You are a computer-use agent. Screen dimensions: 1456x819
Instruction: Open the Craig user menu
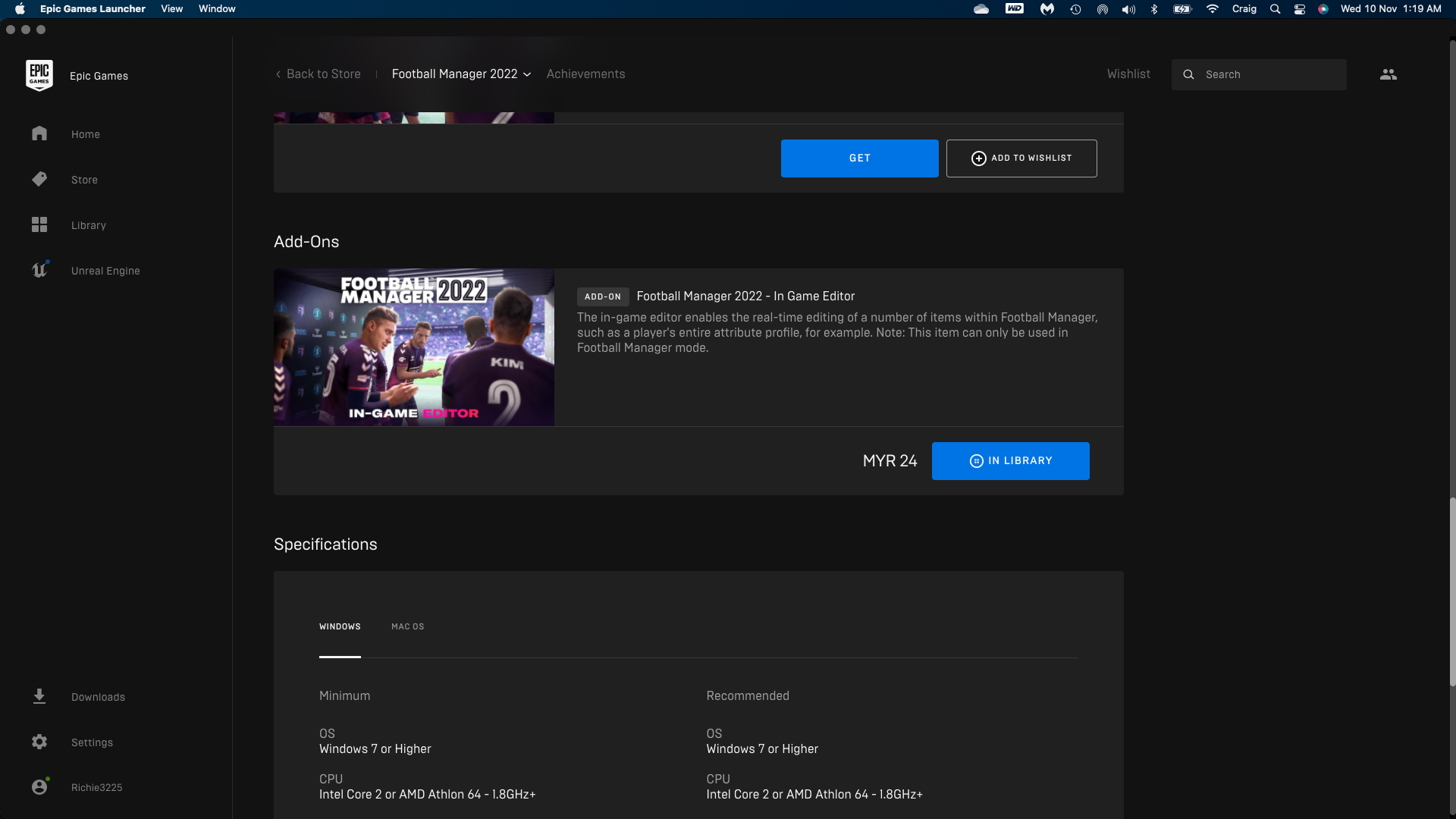[1244, 9]
